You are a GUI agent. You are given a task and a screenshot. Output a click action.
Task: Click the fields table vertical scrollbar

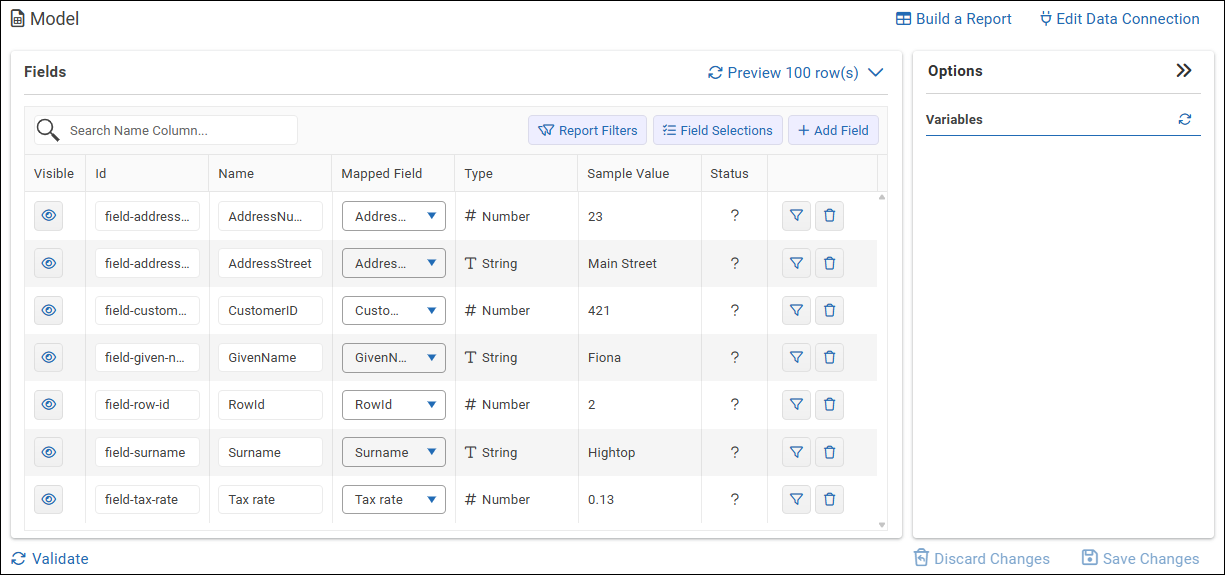click(882, 360)
